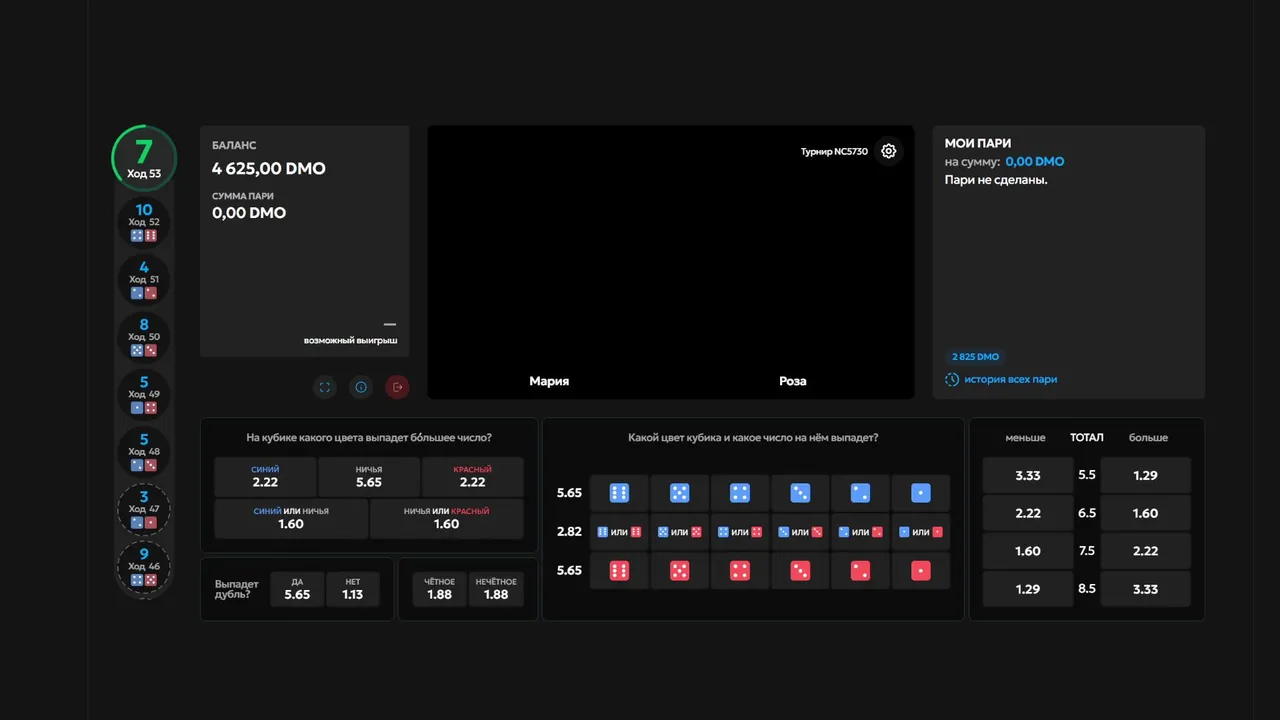The height and width of the screenshot is (720, 1280).
Task: Bet ДА on double at 5.65
Action: click(x=297, y=589)
